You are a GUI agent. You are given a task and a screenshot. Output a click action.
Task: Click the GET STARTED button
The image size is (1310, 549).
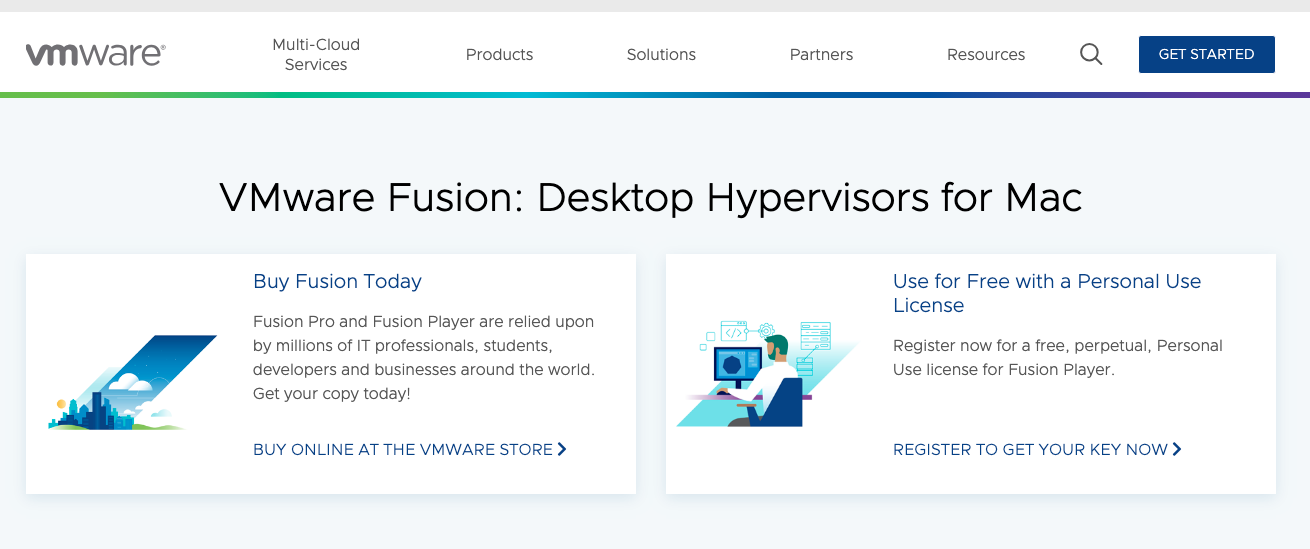1206,54
